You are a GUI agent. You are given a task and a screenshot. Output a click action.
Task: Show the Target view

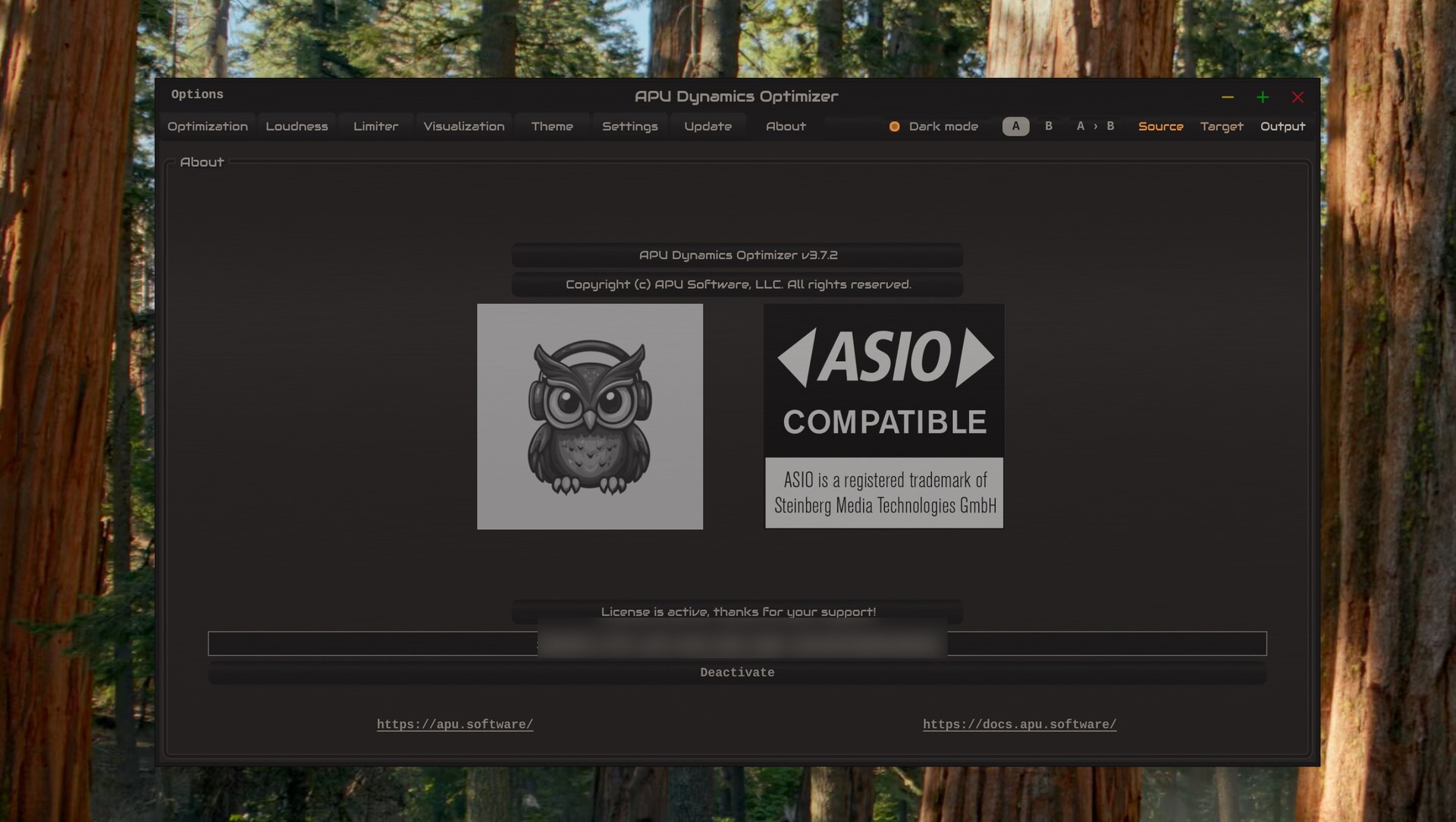(1222, 127)
